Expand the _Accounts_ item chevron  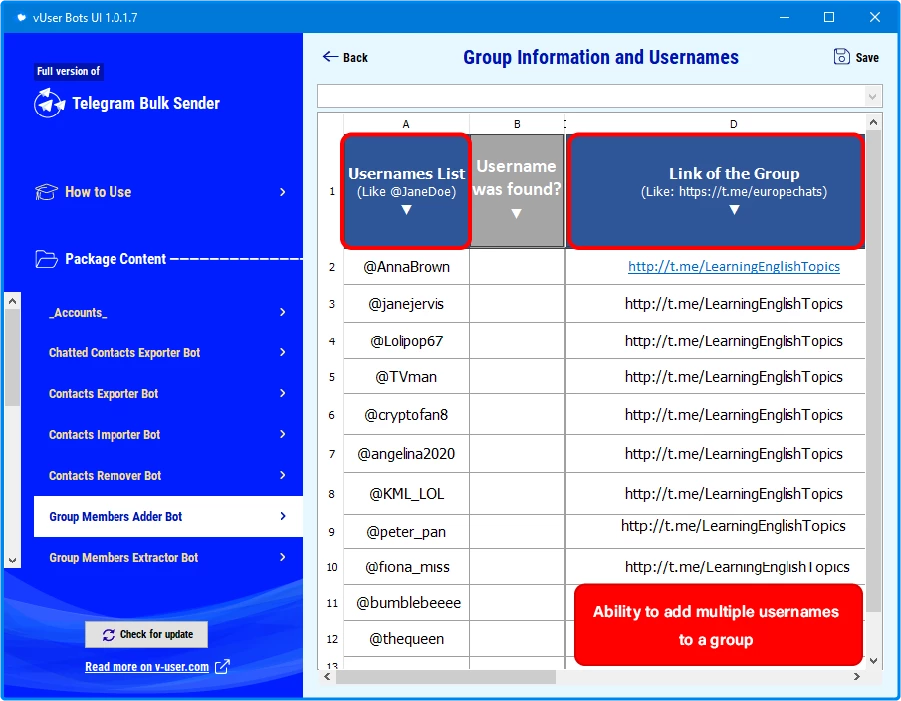click(x=283, y=312)
